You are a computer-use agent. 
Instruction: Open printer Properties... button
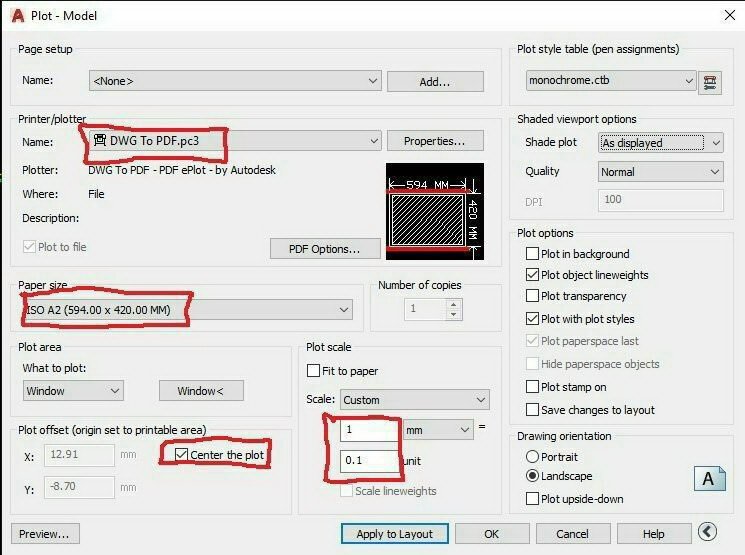pyautogui.click(x=435, y=141)
